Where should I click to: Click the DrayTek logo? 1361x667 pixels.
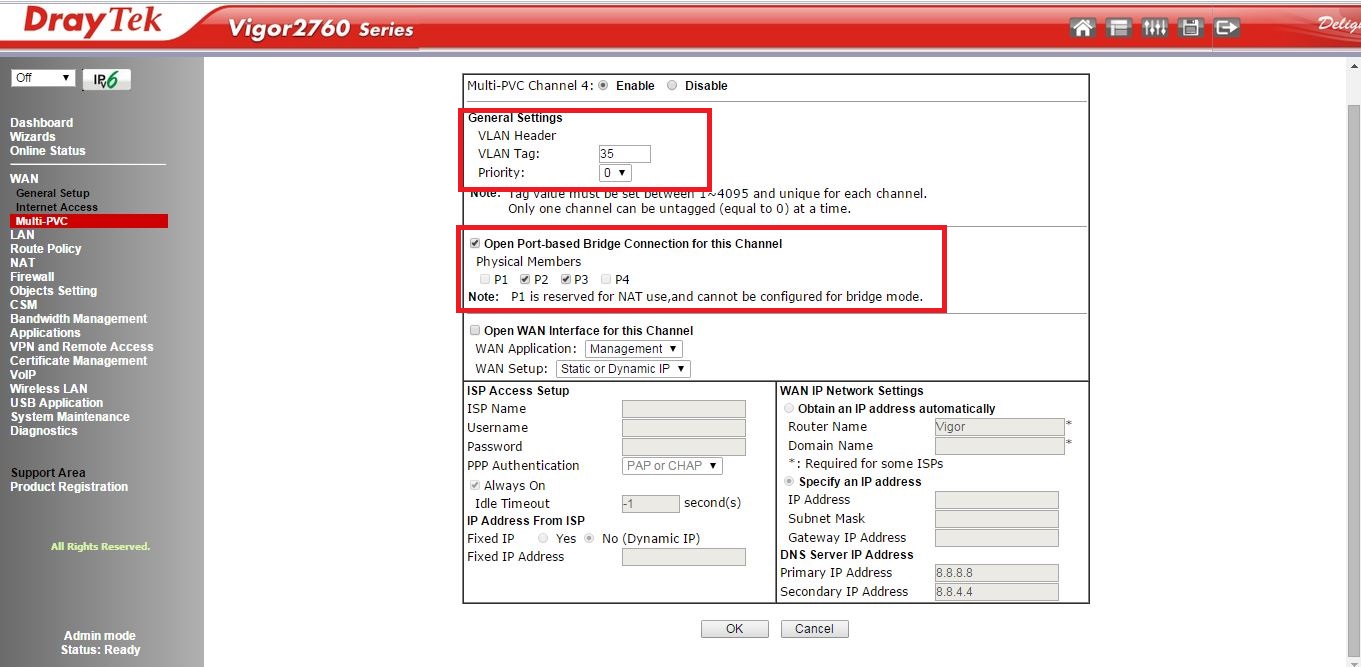(x=92, y=22)
